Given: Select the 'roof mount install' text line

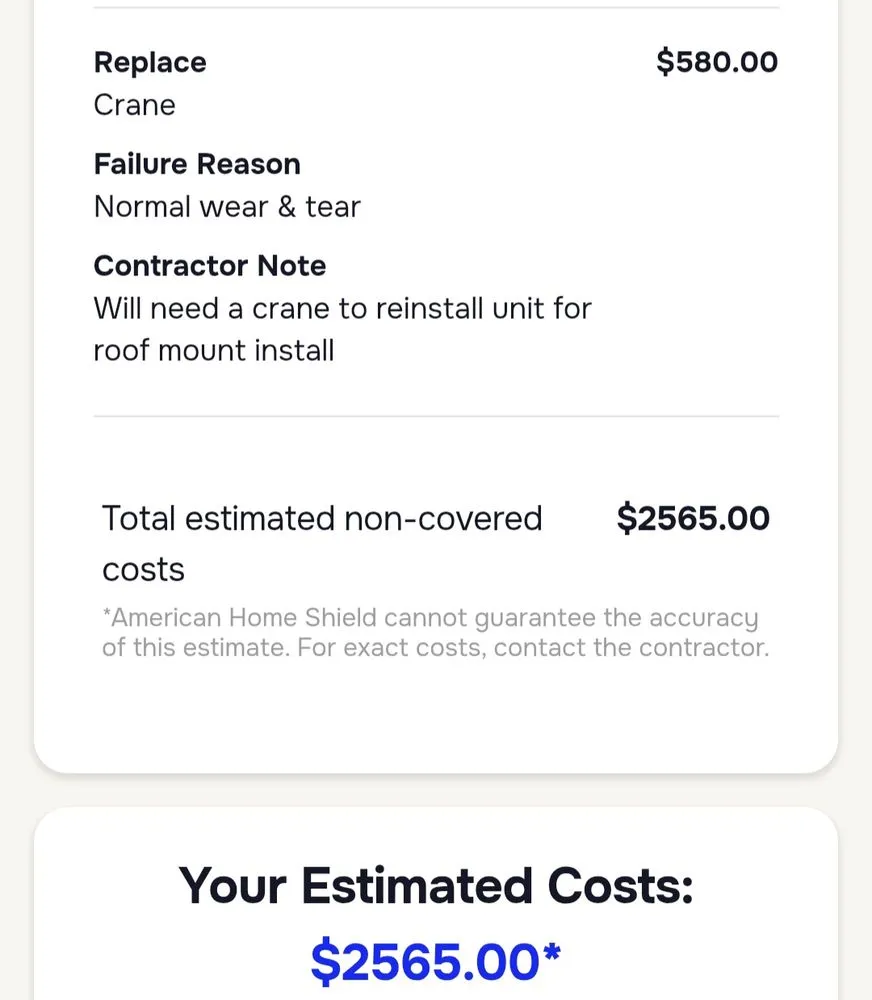Looking at the screenshot, I should point(214,350).
